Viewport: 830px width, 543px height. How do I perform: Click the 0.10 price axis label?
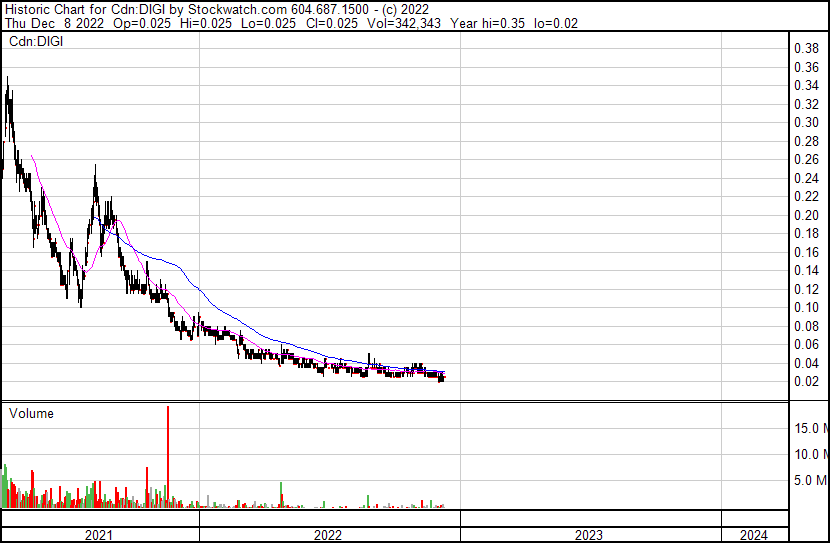click(807, 307)
